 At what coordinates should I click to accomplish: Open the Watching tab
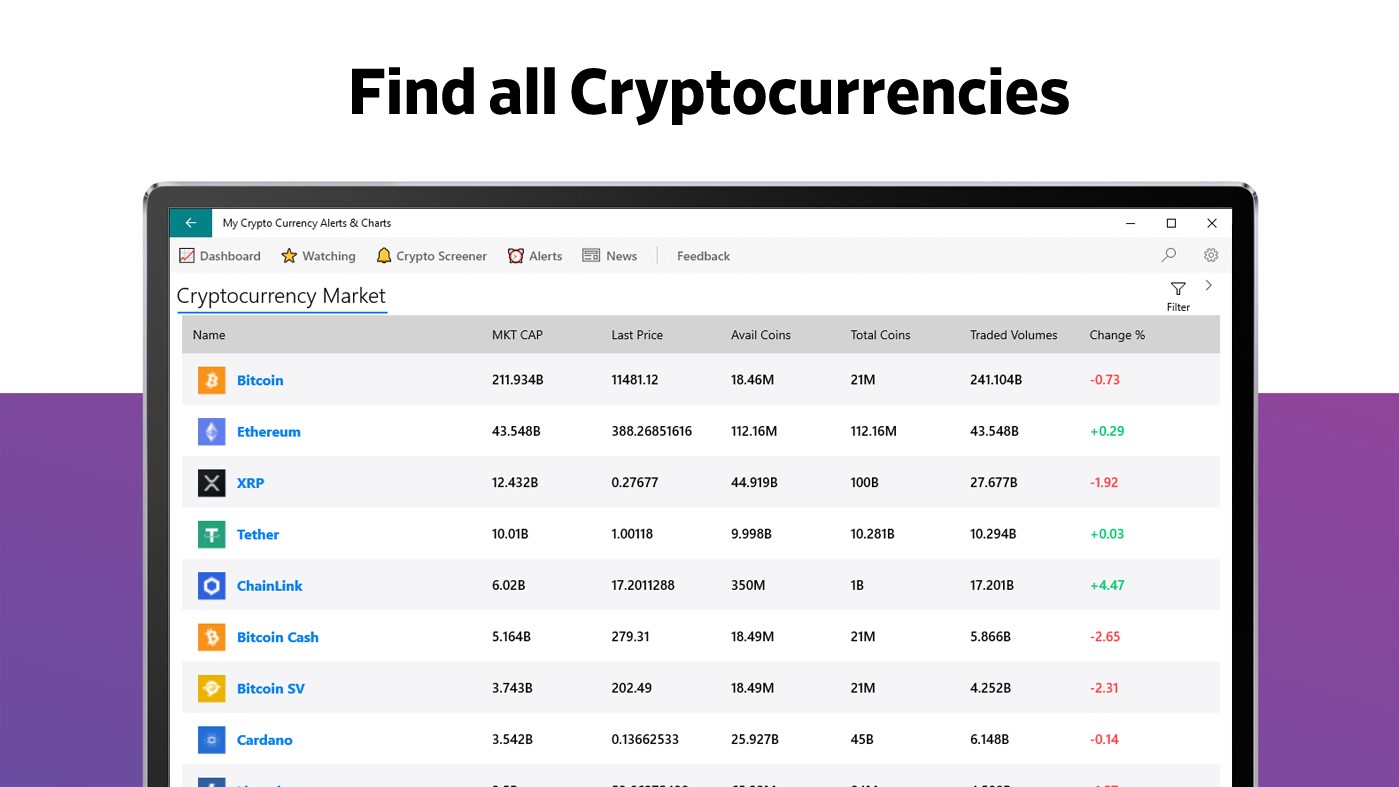318,256
